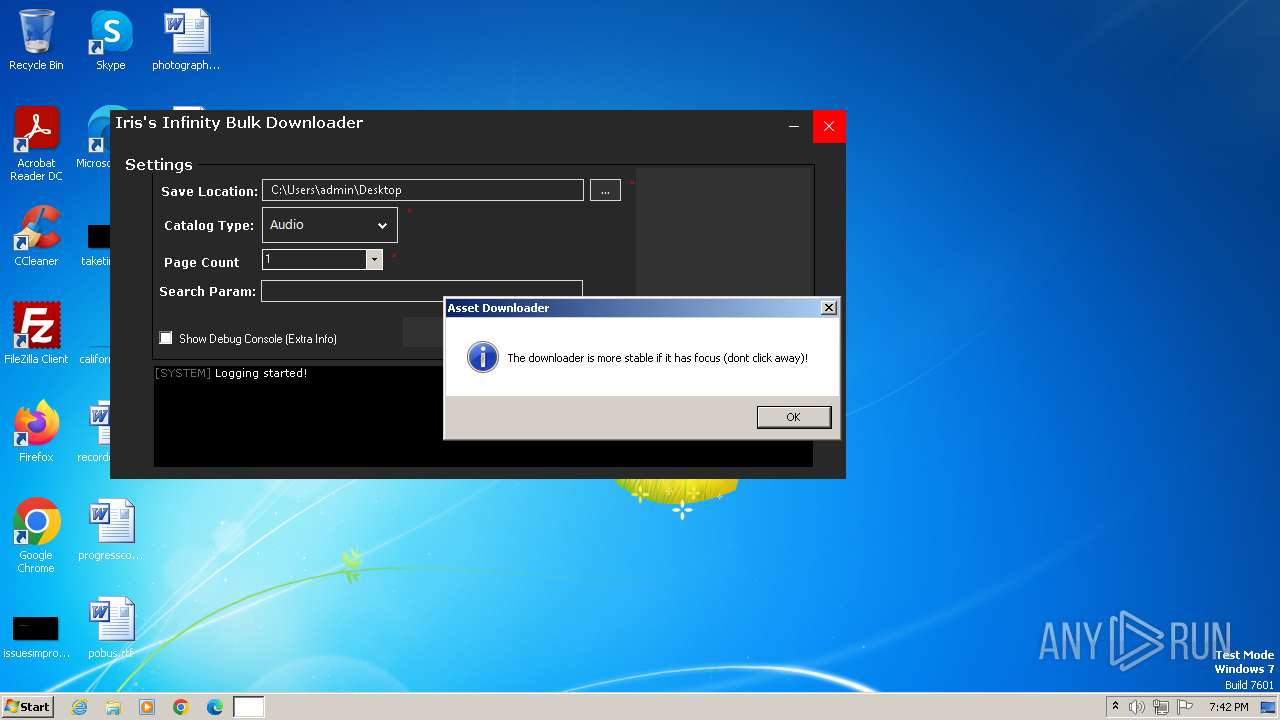
Task: Open Microsoft Edge from the taskbar
Action: [215, 707]
